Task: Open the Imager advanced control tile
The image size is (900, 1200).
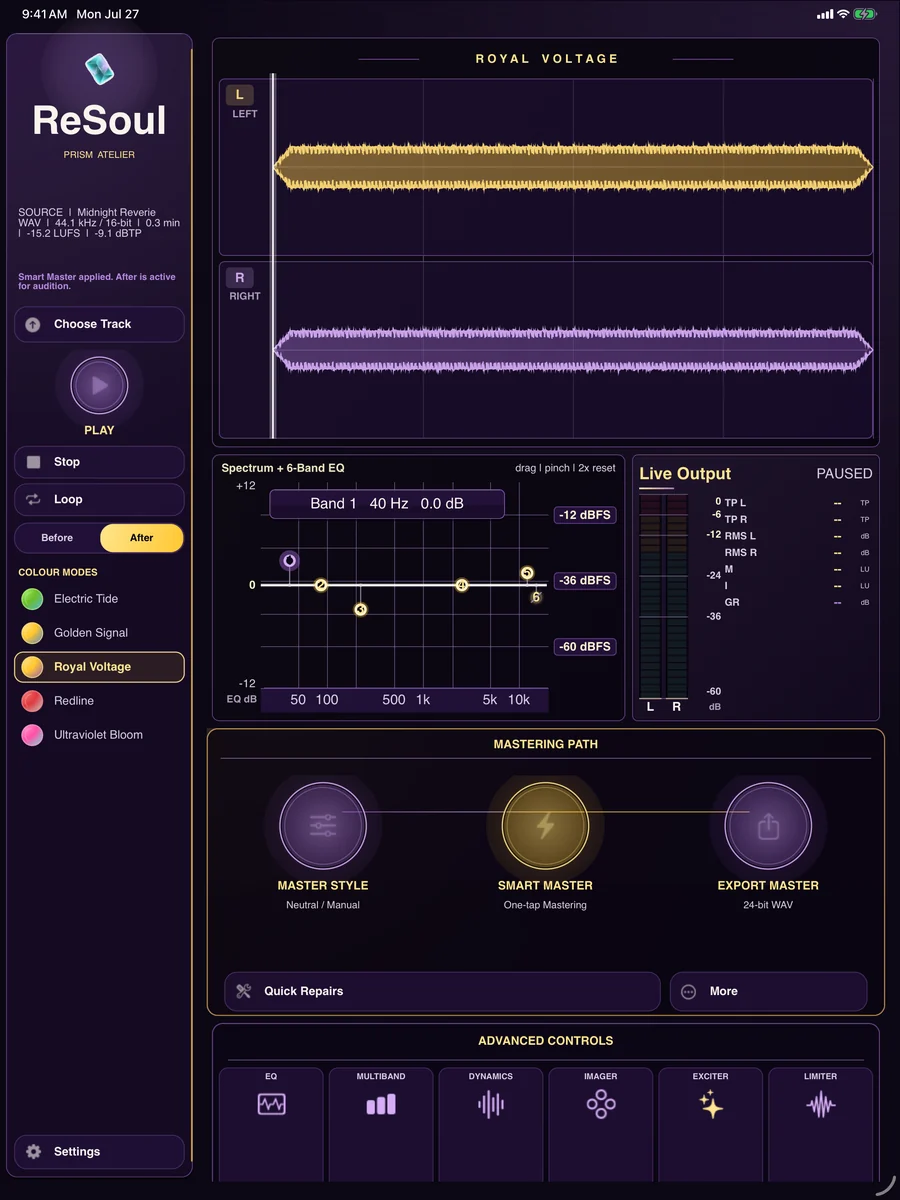Action: (601, 1124)
